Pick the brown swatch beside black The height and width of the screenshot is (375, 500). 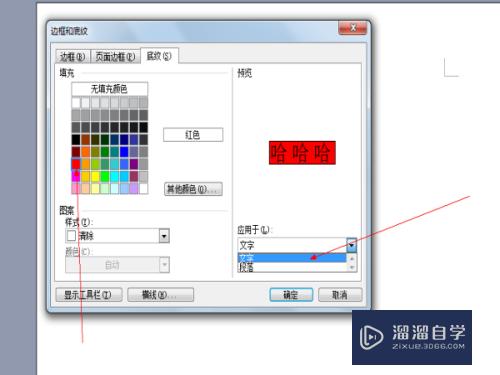point(86,140)
